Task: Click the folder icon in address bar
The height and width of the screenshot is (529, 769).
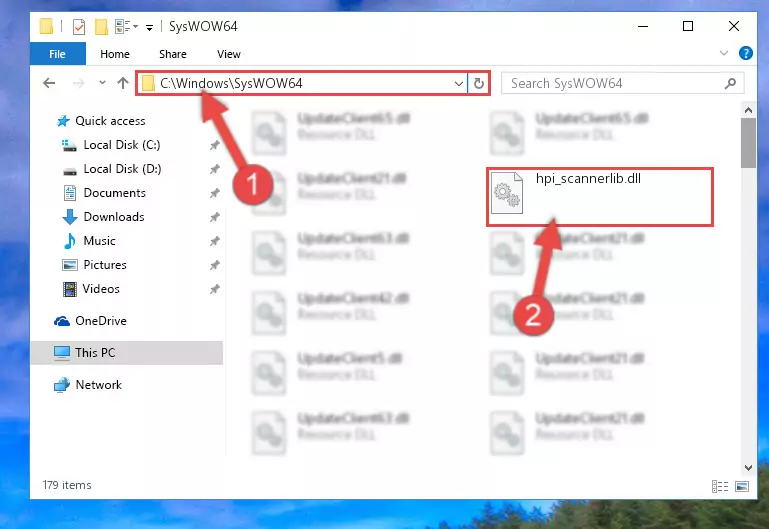Action: tap(148, 83)
